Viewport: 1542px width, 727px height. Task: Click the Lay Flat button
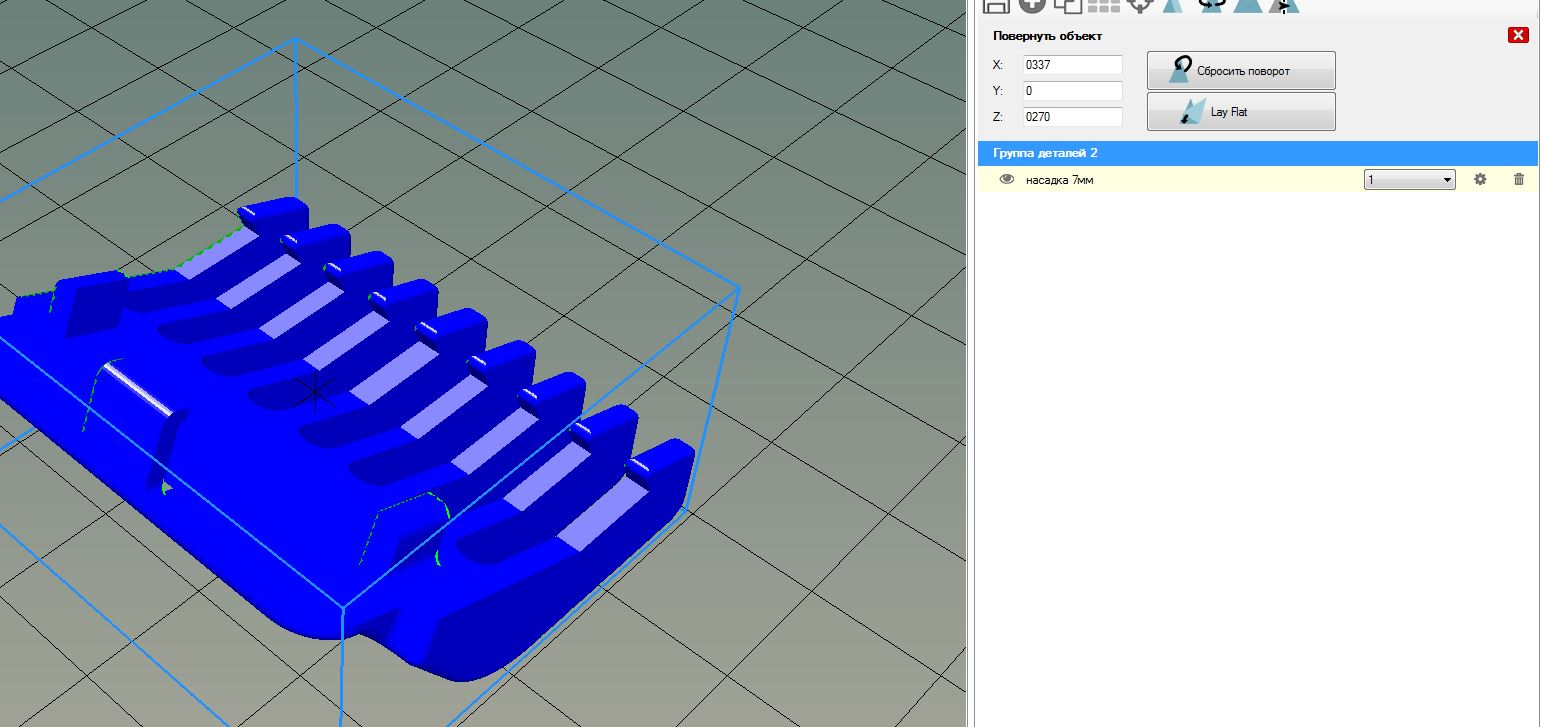tap(1241, 112)
